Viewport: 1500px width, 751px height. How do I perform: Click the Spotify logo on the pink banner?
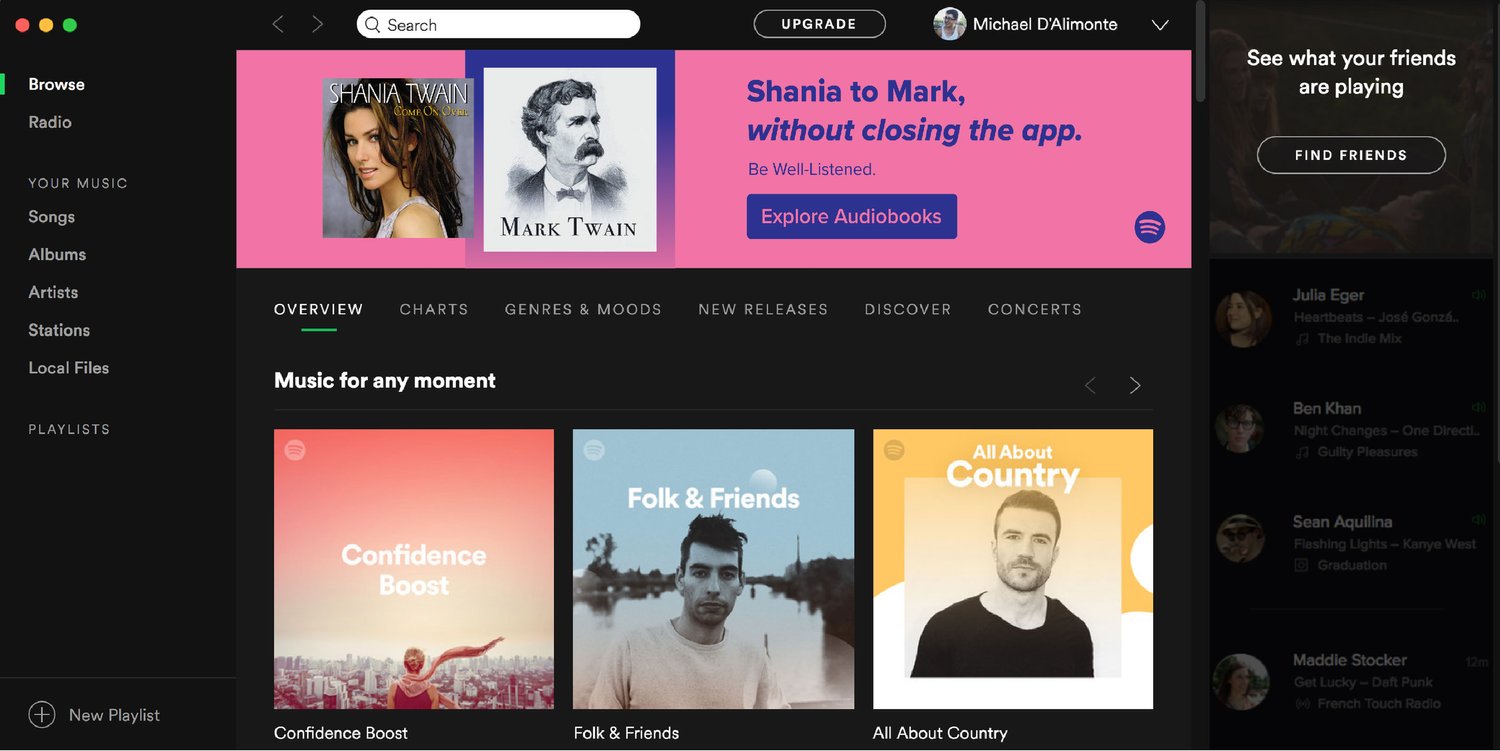[1150, 227]
